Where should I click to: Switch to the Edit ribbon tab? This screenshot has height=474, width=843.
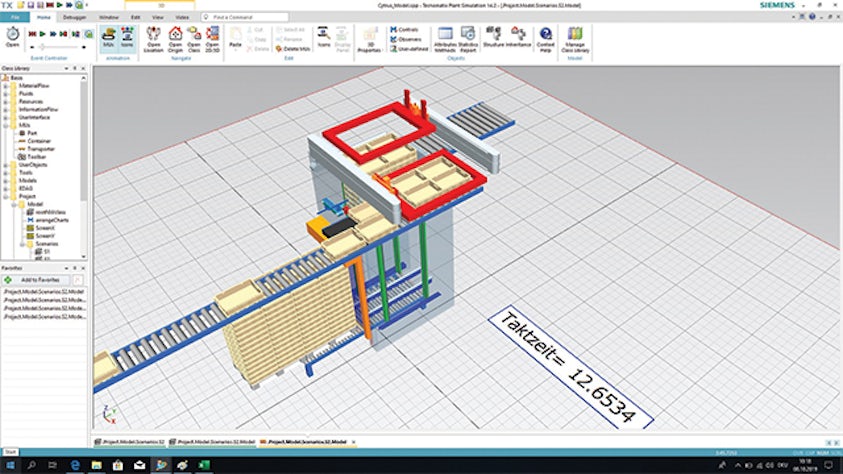point(135,17)
